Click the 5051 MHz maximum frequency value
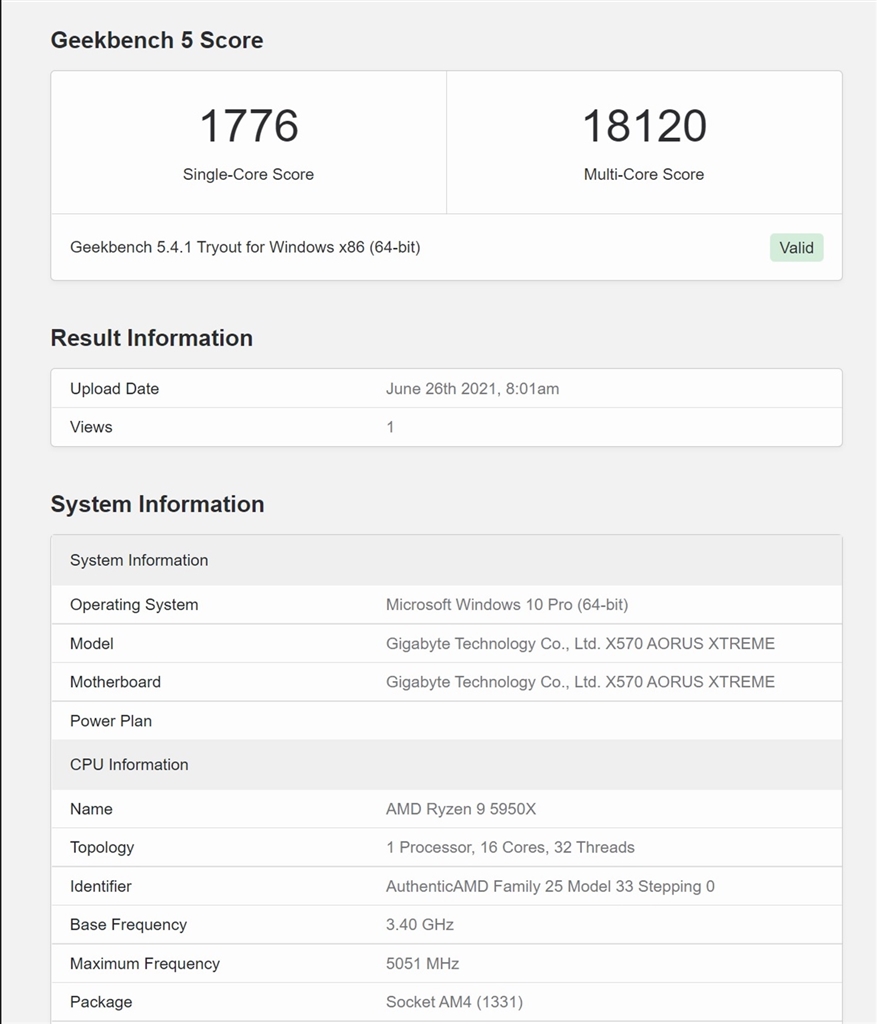Screen dimensions: 877x1024 [422, 964]
